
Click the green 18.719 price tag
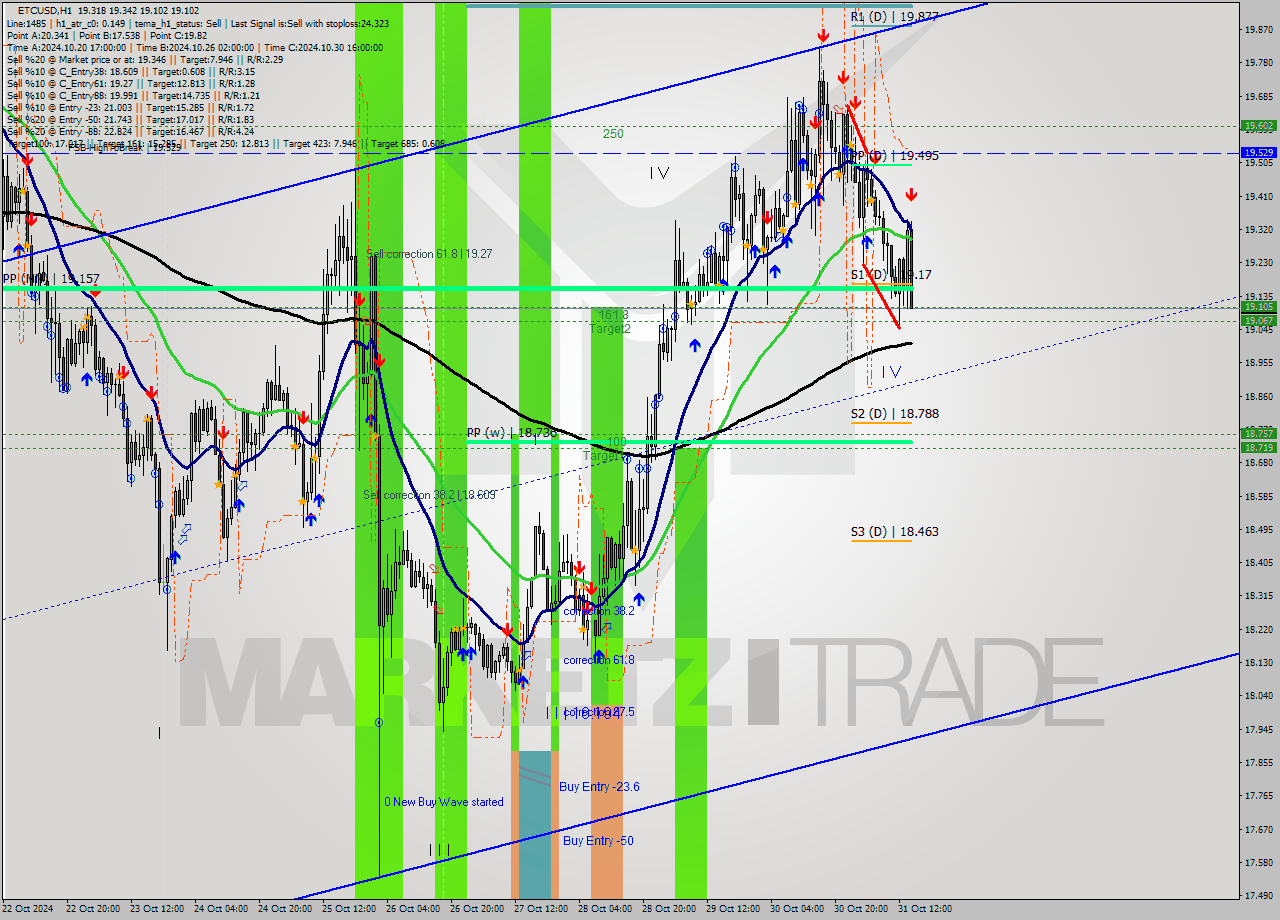pos(1258,447)
